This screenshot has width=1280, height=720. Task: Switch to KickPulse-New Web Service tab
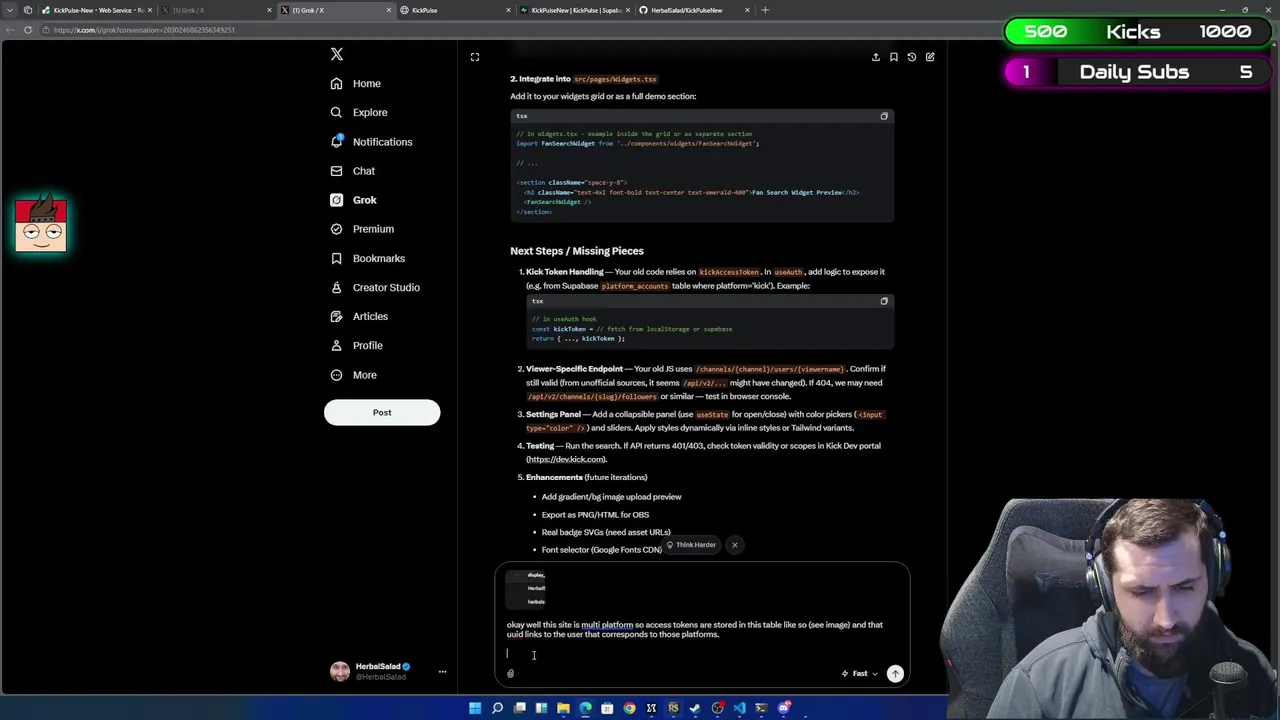[x=98, y=10]
